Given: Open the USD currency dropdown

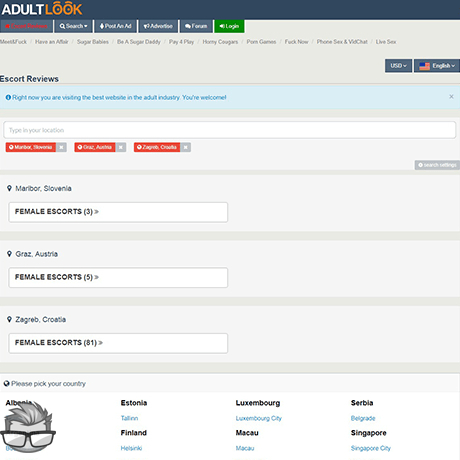Looking at the screenshot, I should [x=398, y=66].
